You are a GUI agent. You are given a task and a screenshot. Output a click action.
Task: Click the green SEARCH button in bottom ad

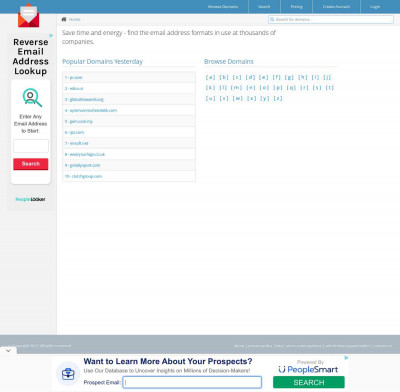click(x=309, y=382)
